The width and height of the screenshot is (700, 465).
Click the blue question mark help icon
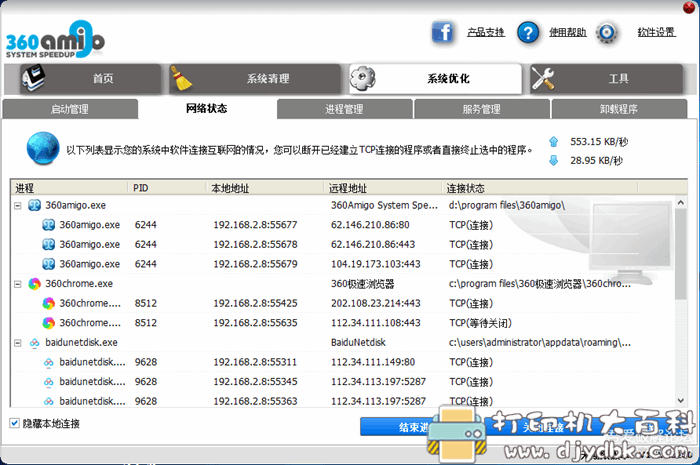[x=528, y=33]
